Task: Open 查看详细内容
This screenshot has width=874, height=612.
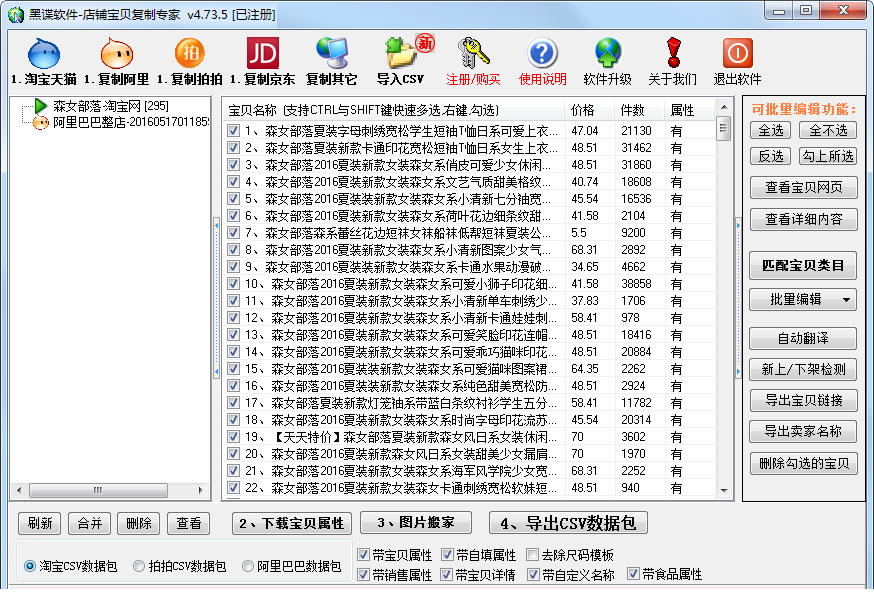Action: (803, 219)
